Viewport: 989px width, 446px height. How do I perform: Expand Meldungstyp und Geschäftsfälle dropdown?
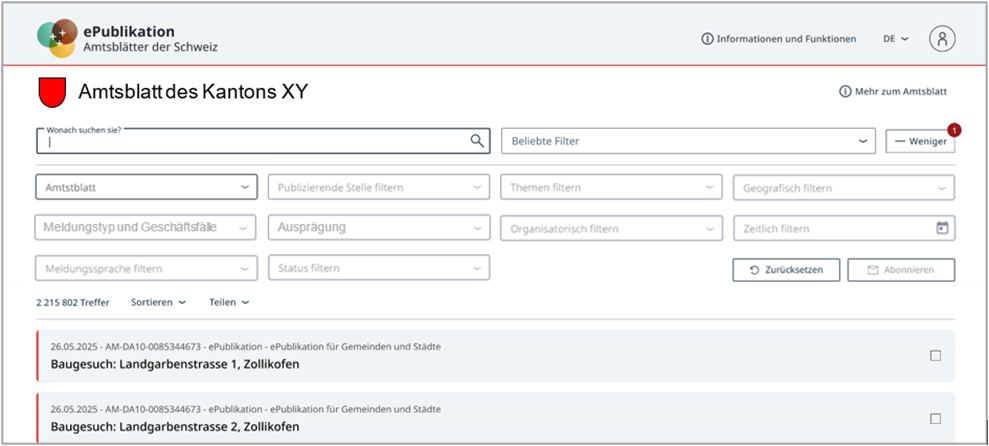pyautogui.click(x=145, y=228)
